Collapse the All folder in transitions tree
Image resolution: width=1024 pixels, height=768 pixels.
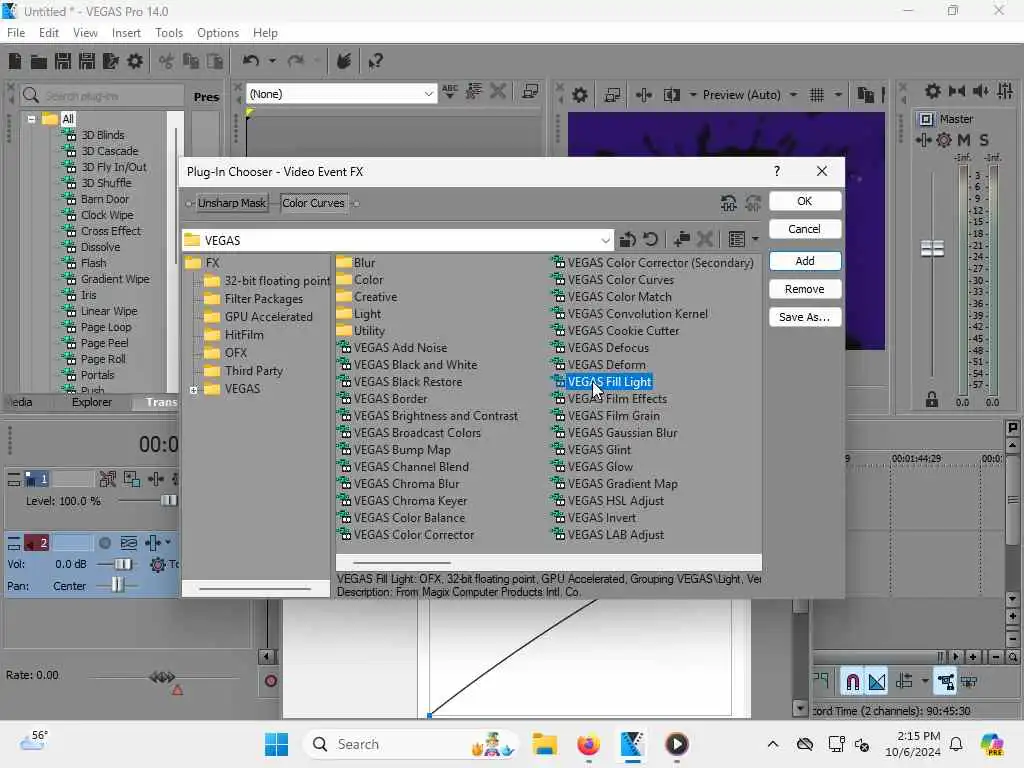pyautogui.click(x=31, y=119)
